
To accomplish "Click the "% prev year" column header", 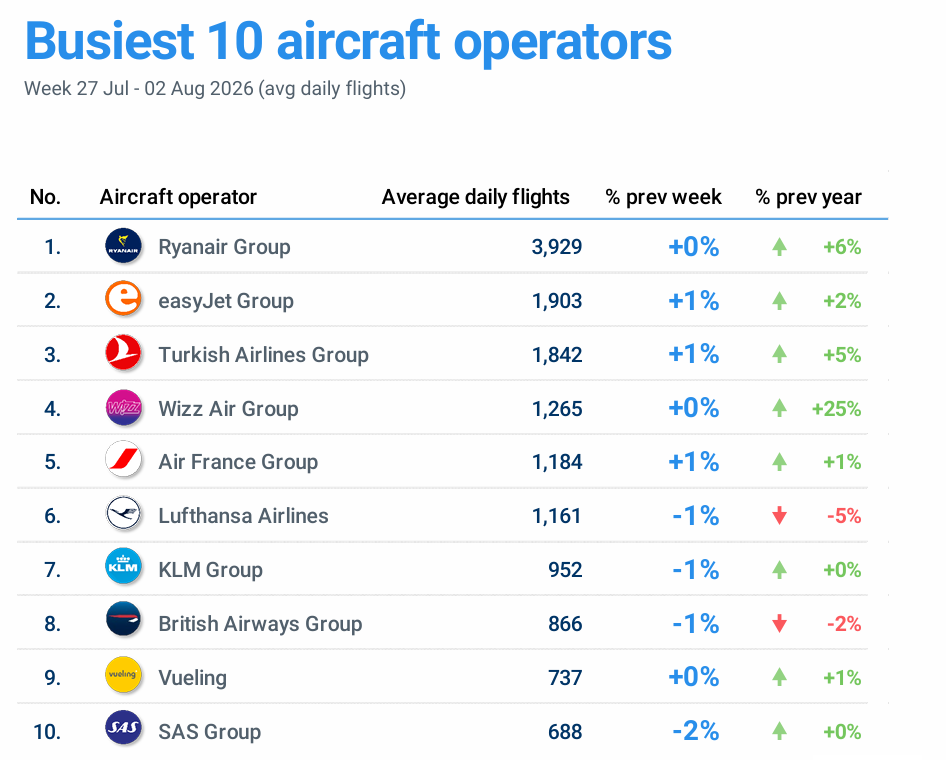I will (x=808, y=197).
